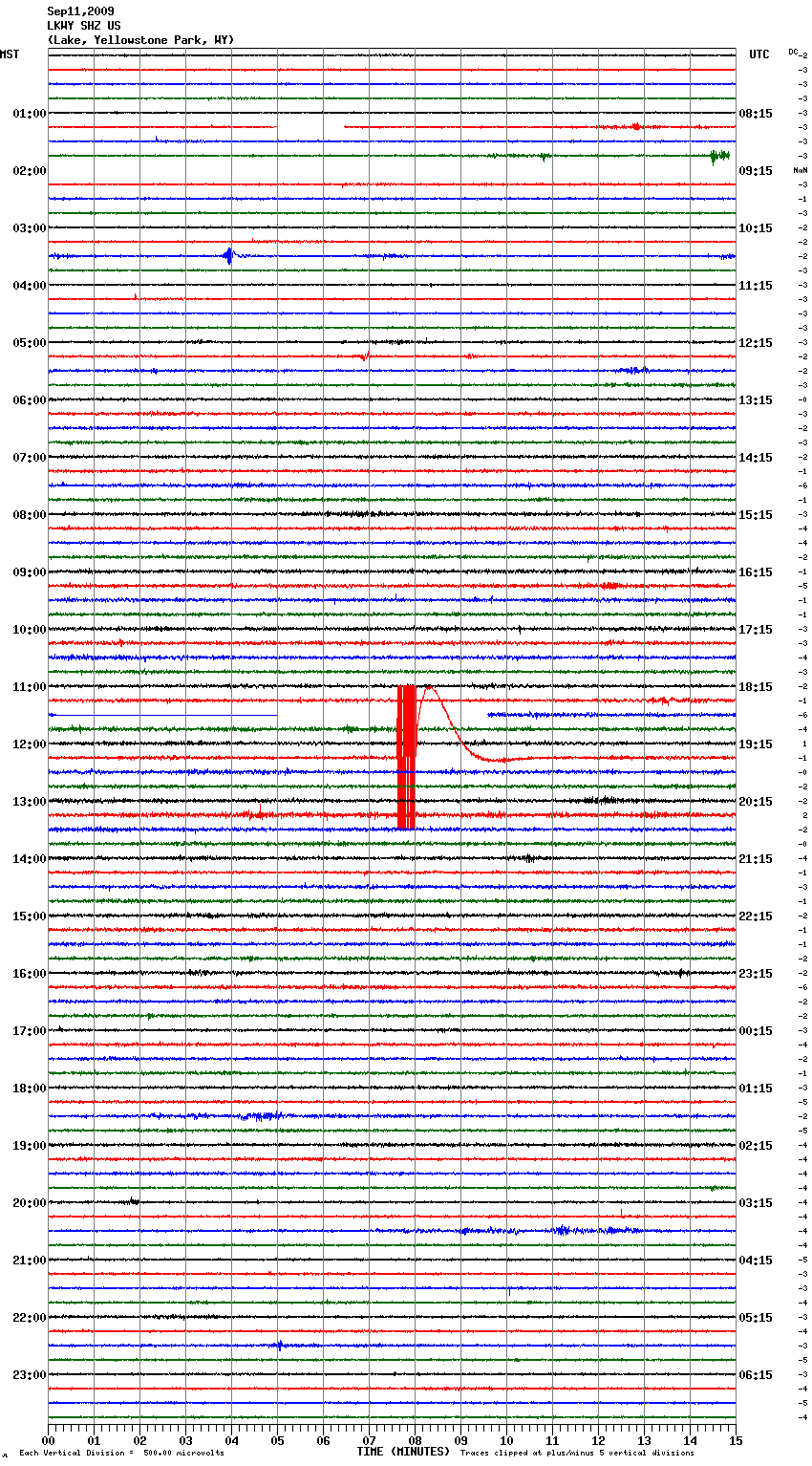Click minute 08 on the bottom axis

[415, 1439]
